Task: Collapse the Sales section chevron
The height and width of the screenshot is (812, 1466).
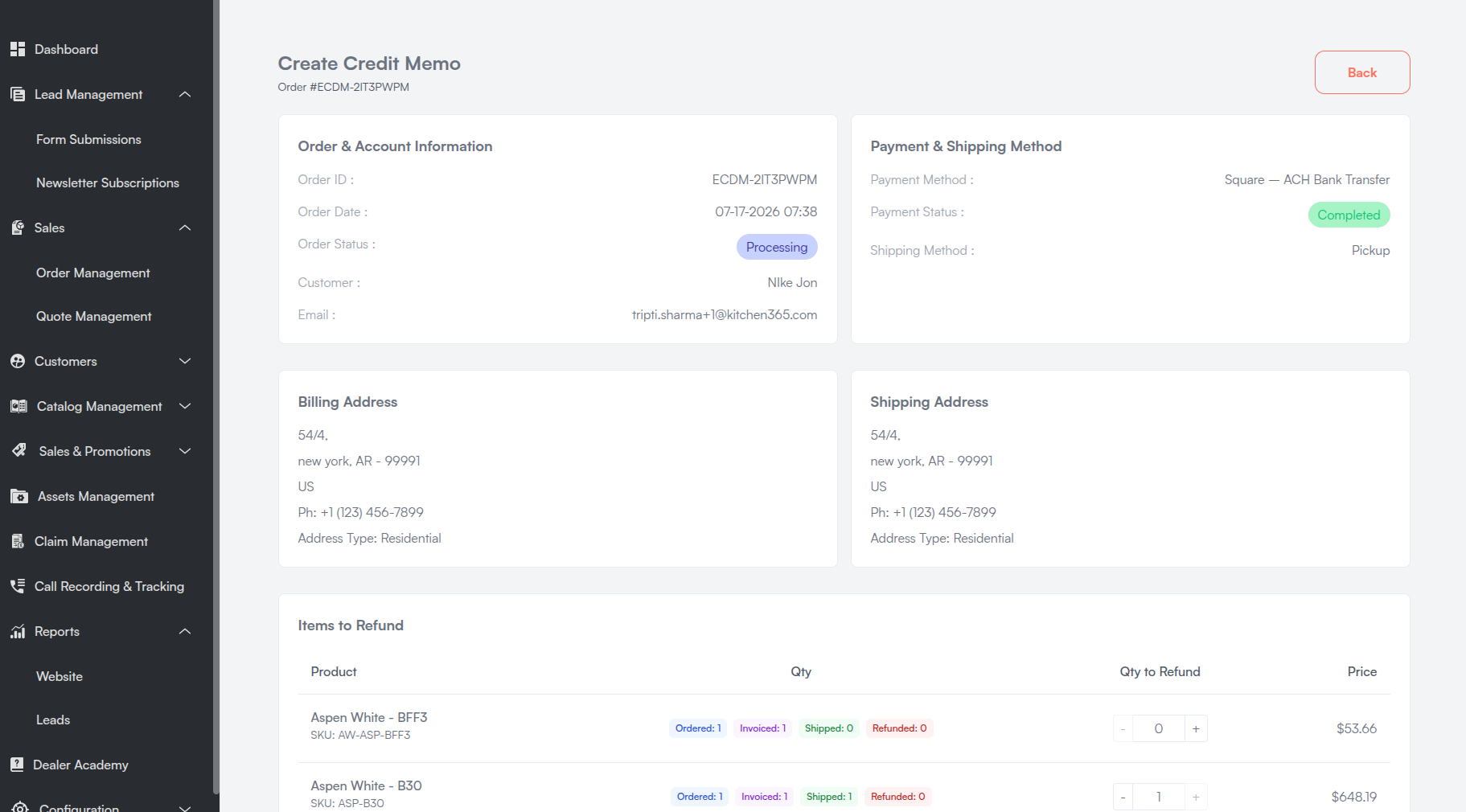Action: pos(185,228)
